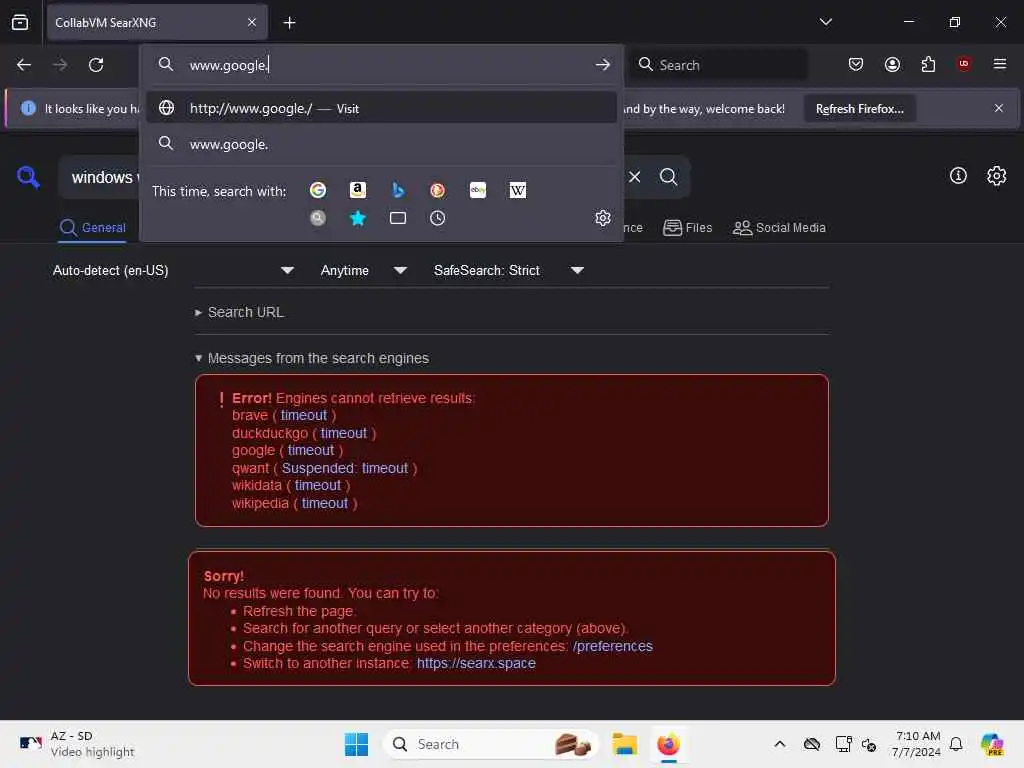Reload the current page
1024x768 pixels.
[96, 65]
